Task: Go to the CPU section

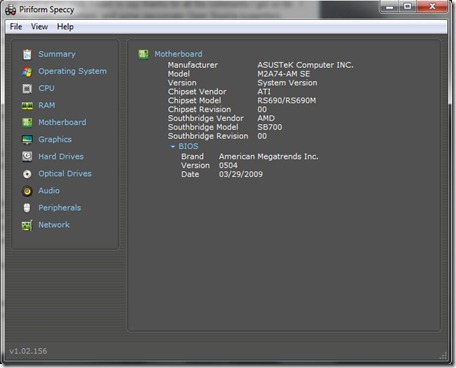Action: 46,88
